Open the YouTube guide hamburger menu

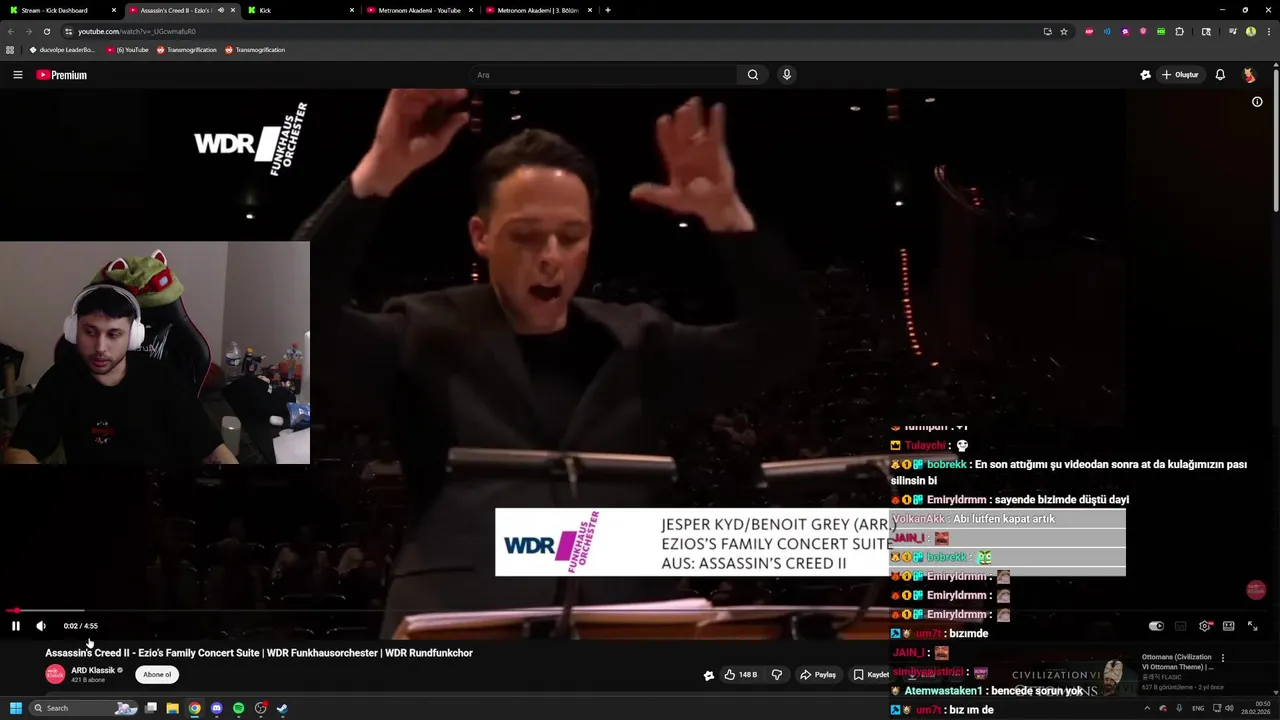click(x=17, y=75)
